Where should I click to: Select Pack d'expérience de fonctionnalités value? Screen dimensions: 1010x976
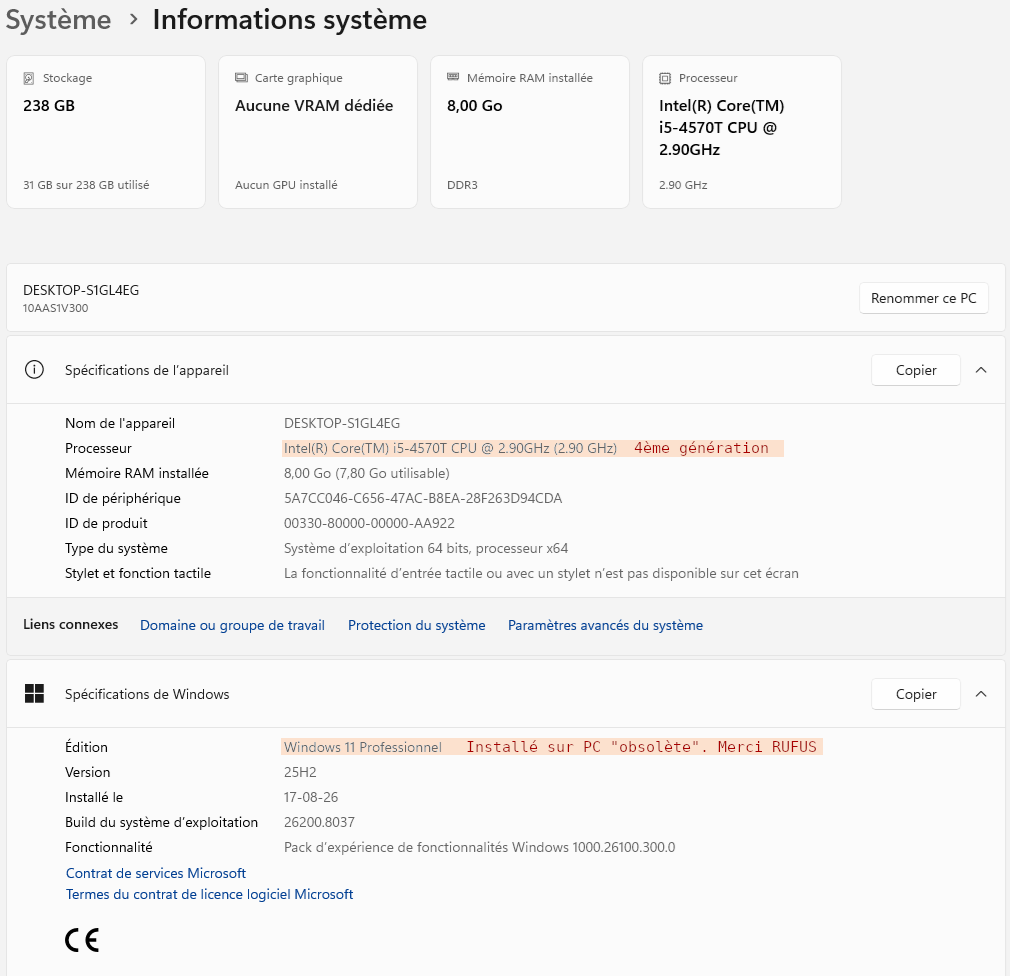(x=479, y=847)
